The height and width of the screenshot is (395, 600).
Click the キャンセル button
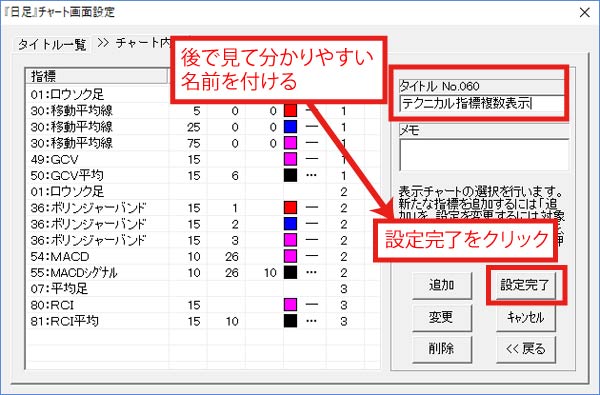coord(526,317)
